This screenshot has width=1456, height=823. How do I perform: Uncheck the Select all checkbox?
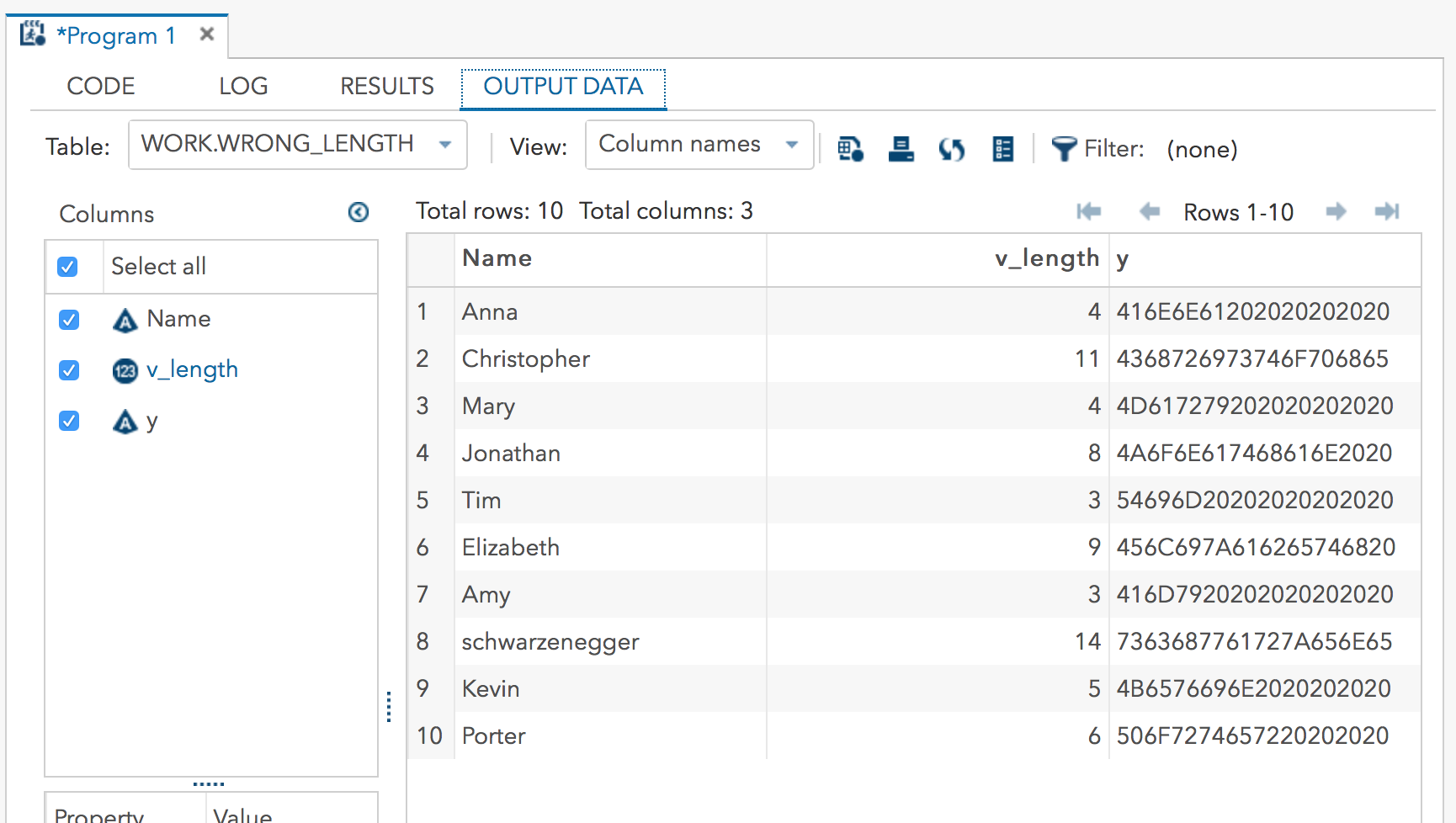(68, 267)
